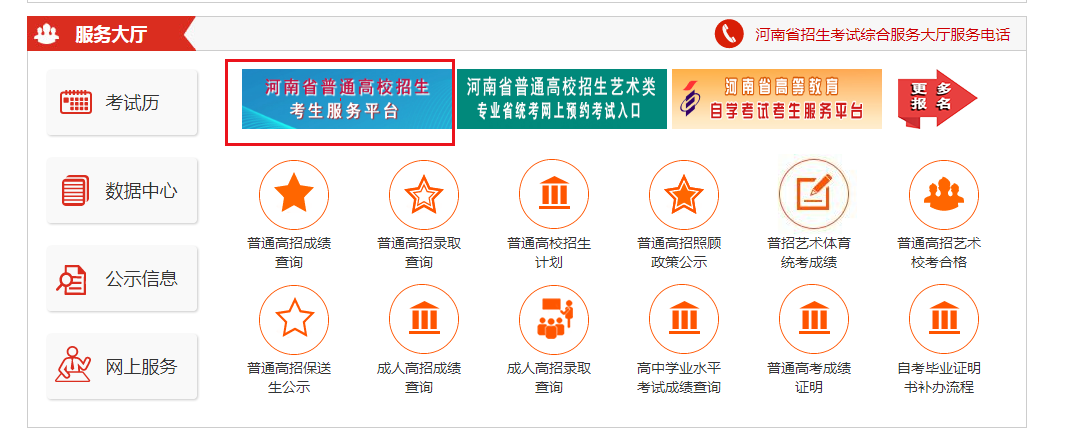Screen dimensions: 1078x433
Task: Click 普招艺术体育统考成绩 pencil icon
Action: pyautogui.click(x=813, y=195)
